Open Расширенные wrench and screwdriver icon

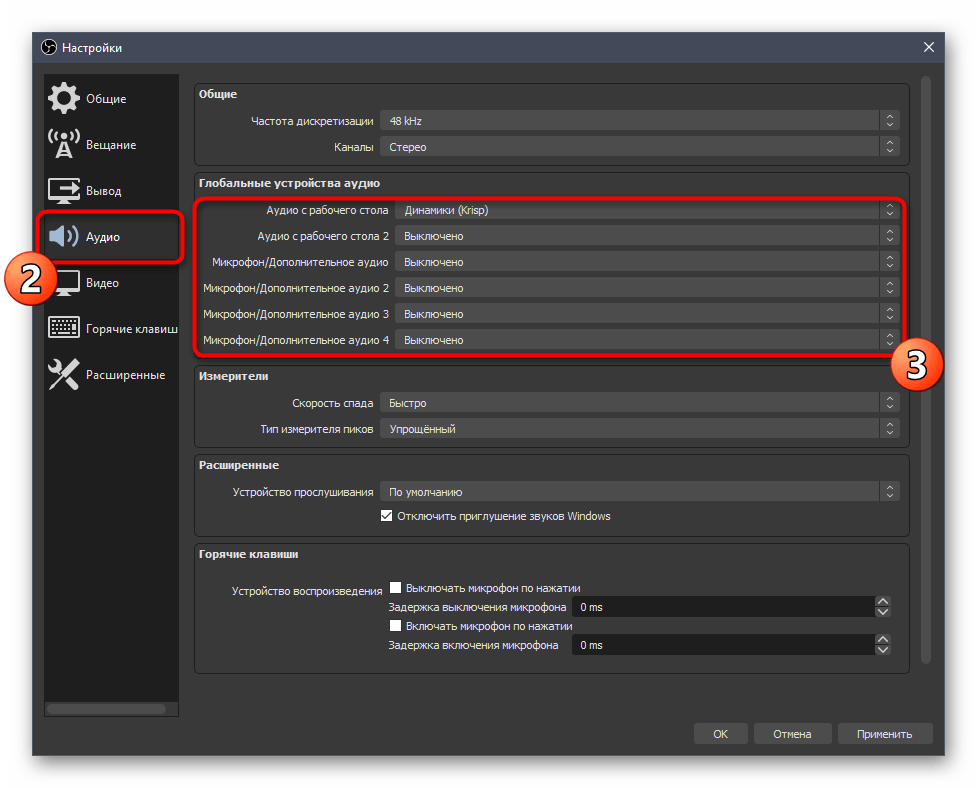(x=64, y=375)
